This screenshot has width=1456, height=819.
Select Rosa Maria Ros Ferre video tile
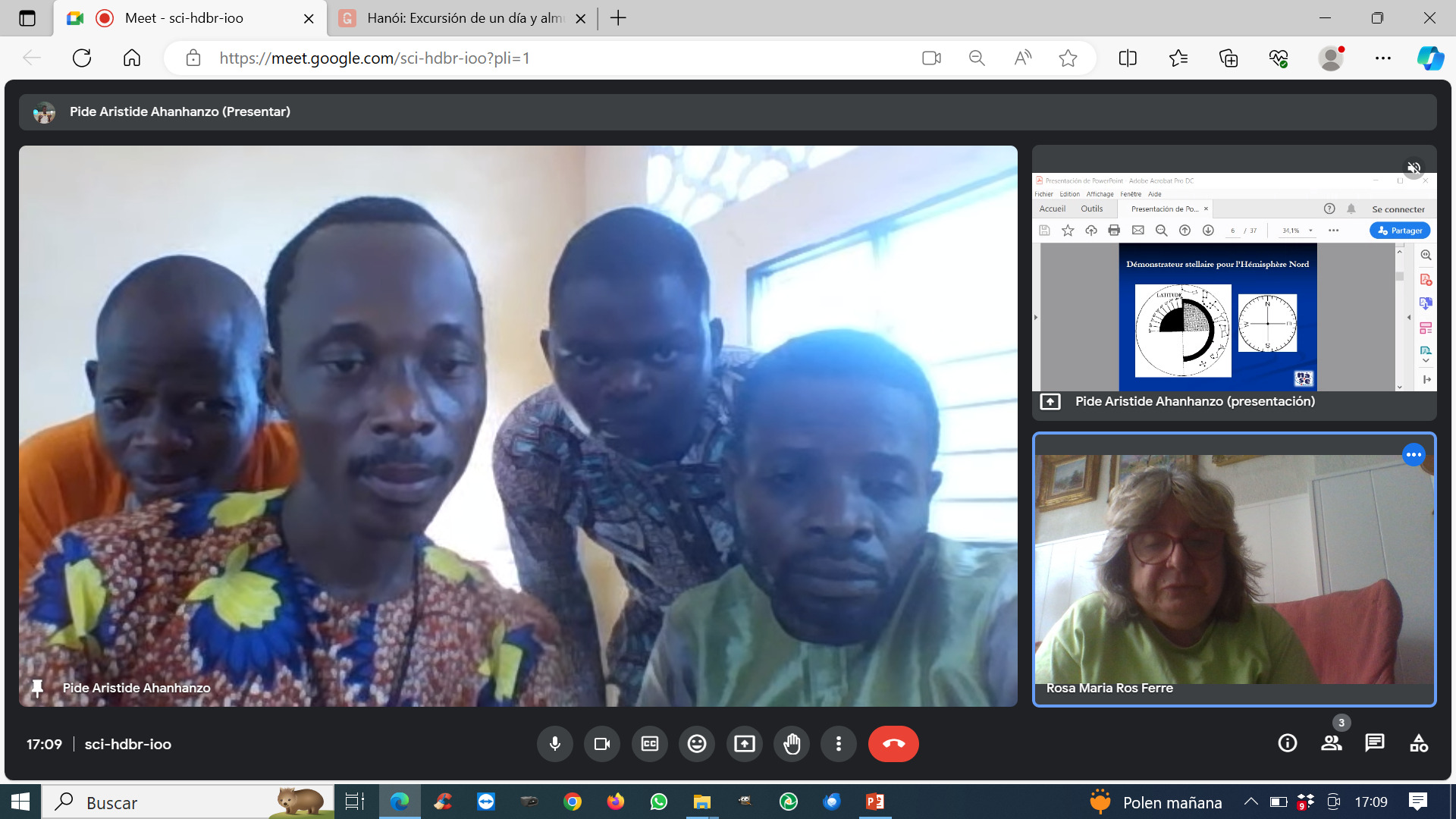click(x=1234, y=570)
